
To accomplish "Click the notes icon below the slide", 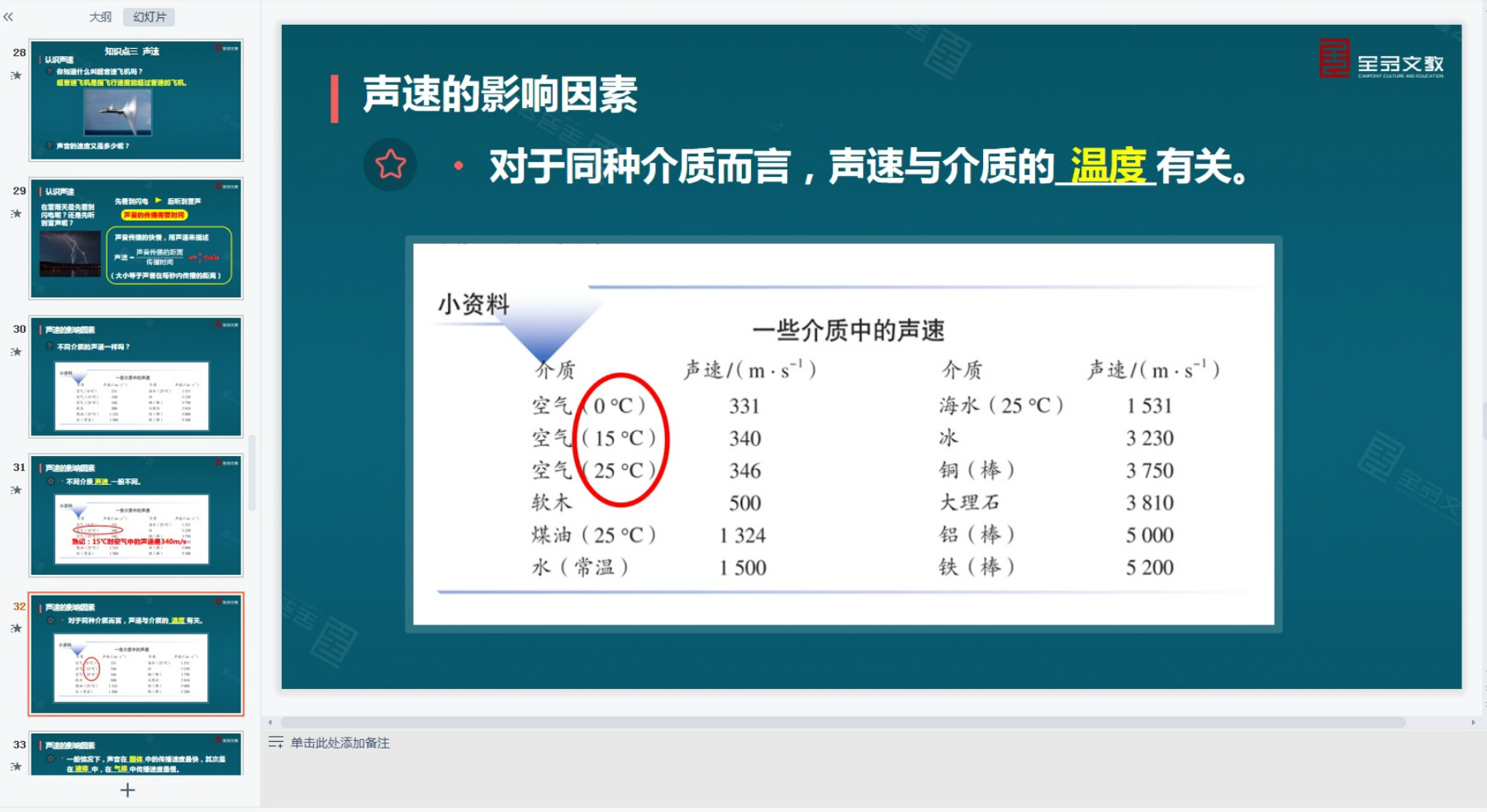I will (x=275, y=743).
